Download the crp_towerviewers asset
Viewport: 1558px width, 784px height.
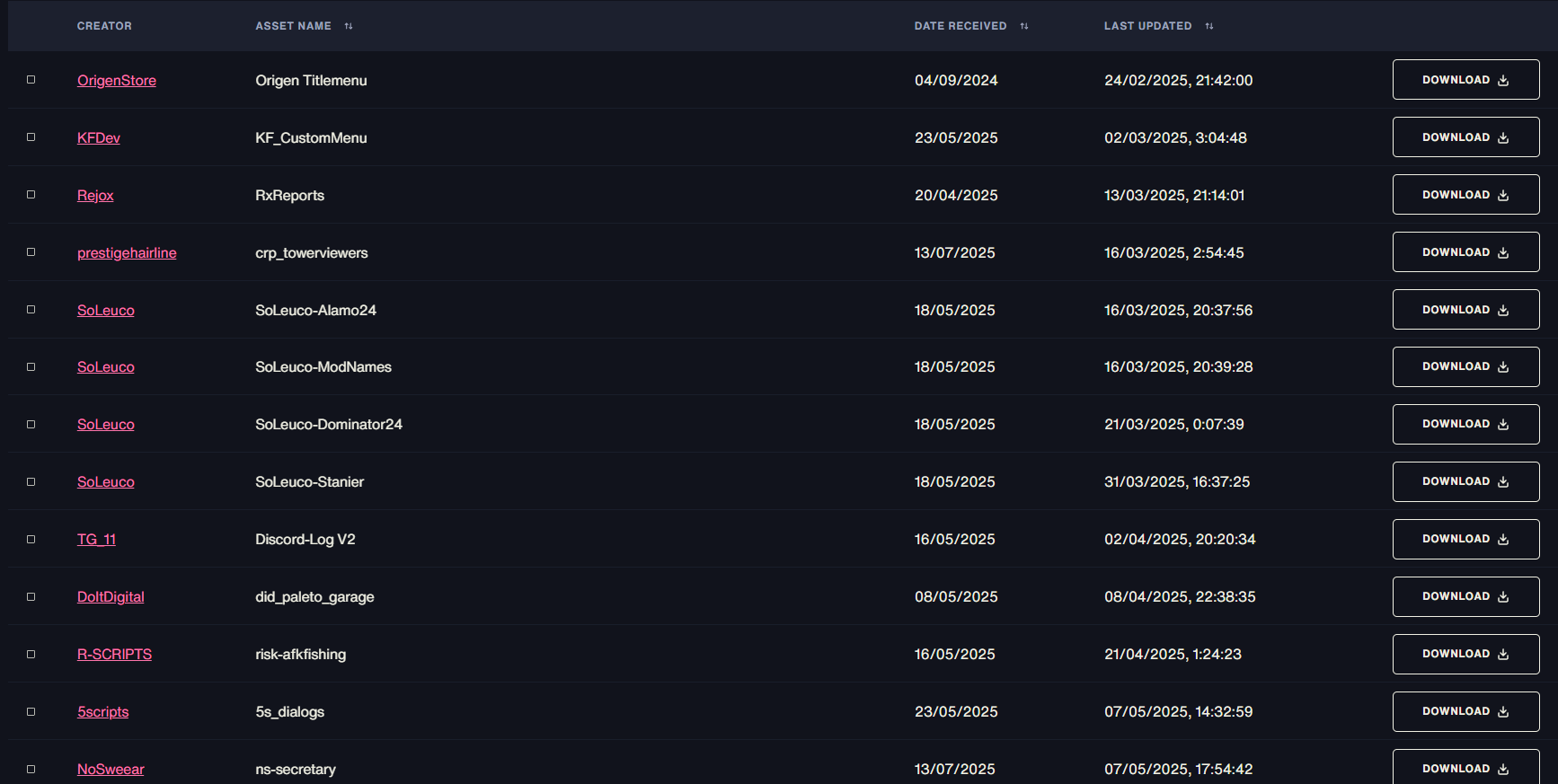point(1465,252)
